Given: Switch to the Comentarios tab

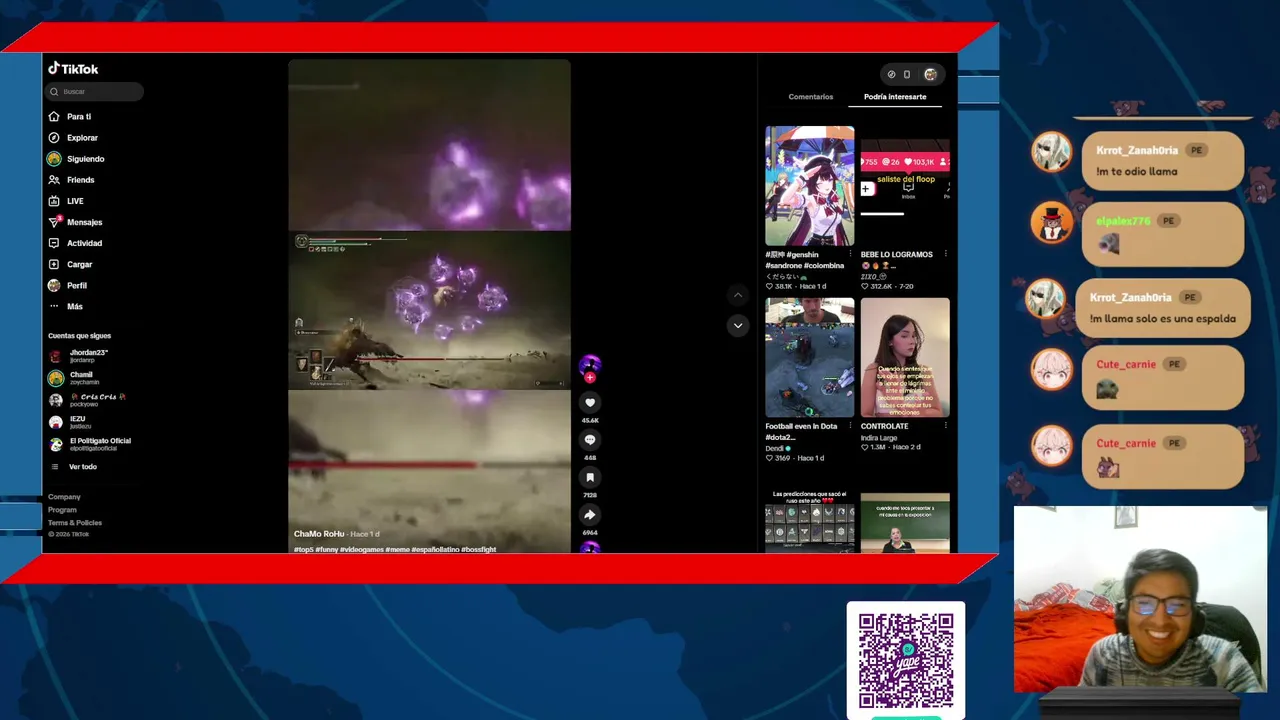Looking at the screenshot, I should [x=811, y=97].
